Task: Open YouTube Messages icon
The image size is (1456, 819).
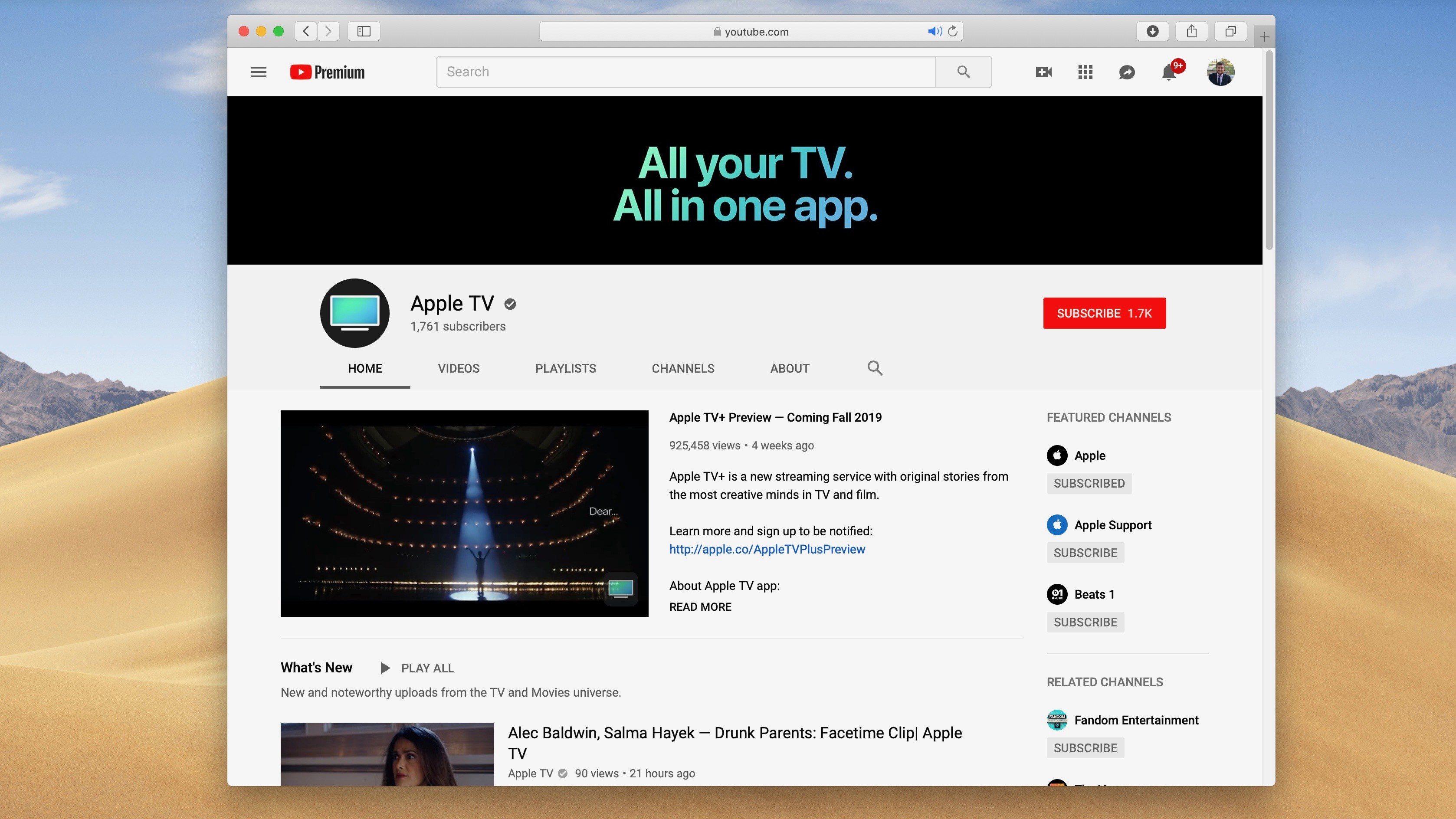Action: coord(1126,72)
